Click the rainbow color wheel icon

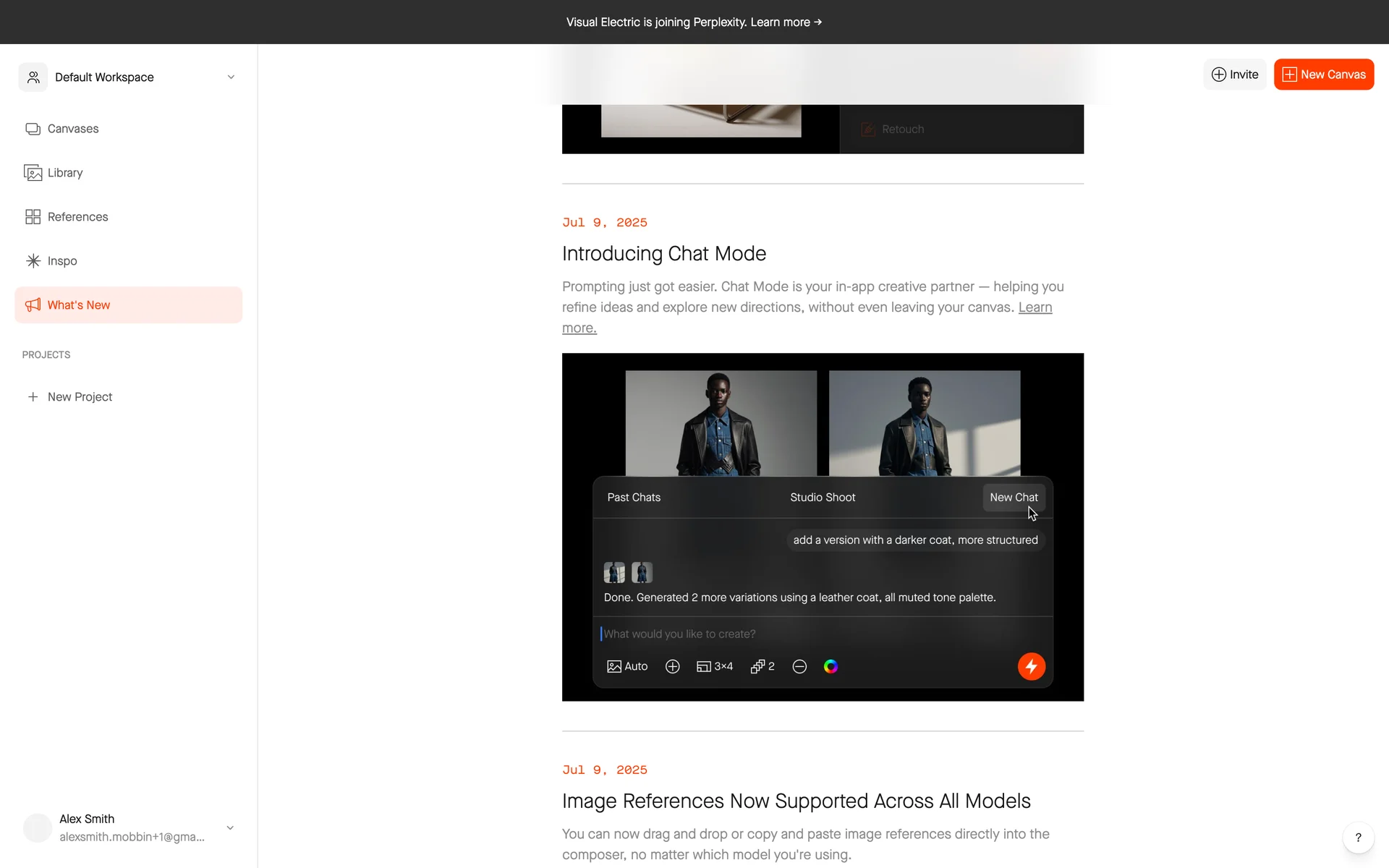(831, 666)
